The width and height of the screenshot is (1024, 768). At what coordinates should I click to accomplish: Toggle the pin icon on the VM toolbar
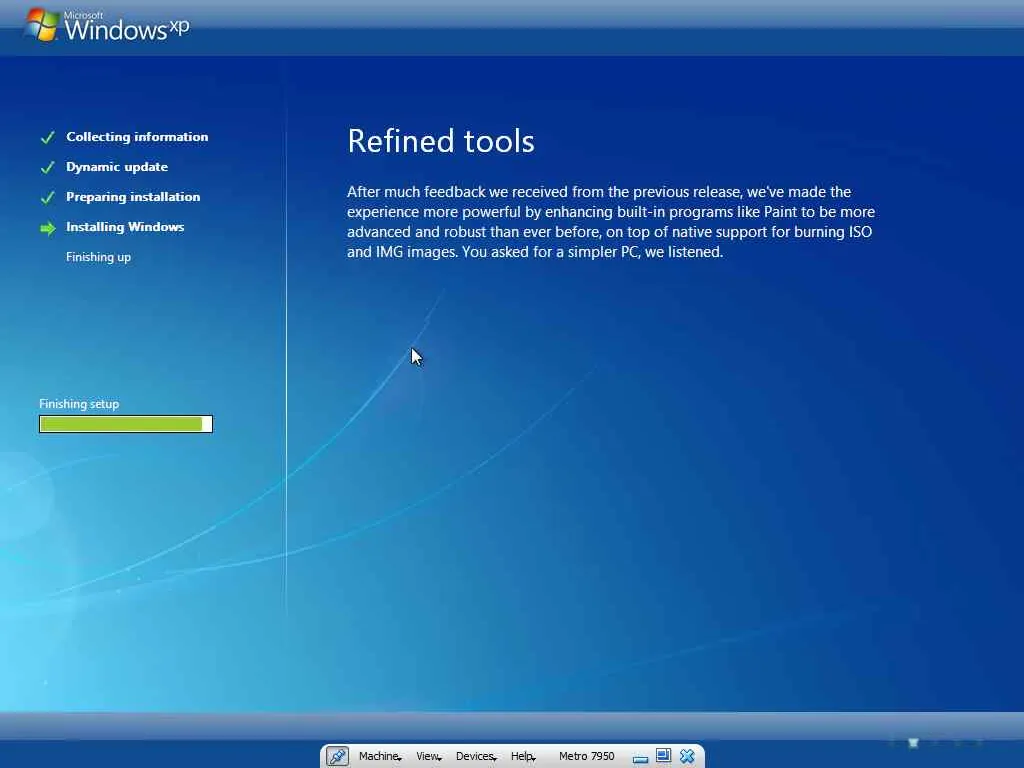[x=338, y=756]
